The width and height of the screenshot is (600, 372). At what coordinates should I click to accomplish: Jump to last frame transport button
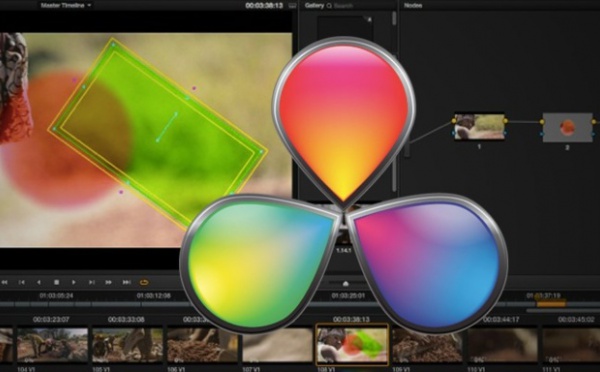click(x=126, y=282)
